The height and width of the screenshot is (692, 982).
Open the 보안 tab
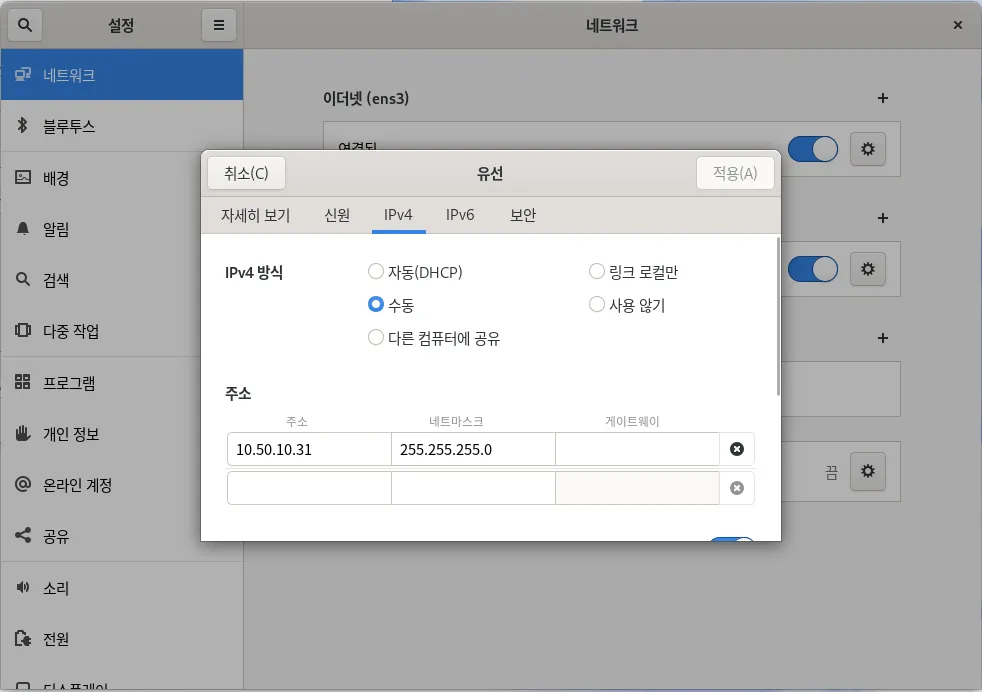pyautogui.click(x=523, y=215)
